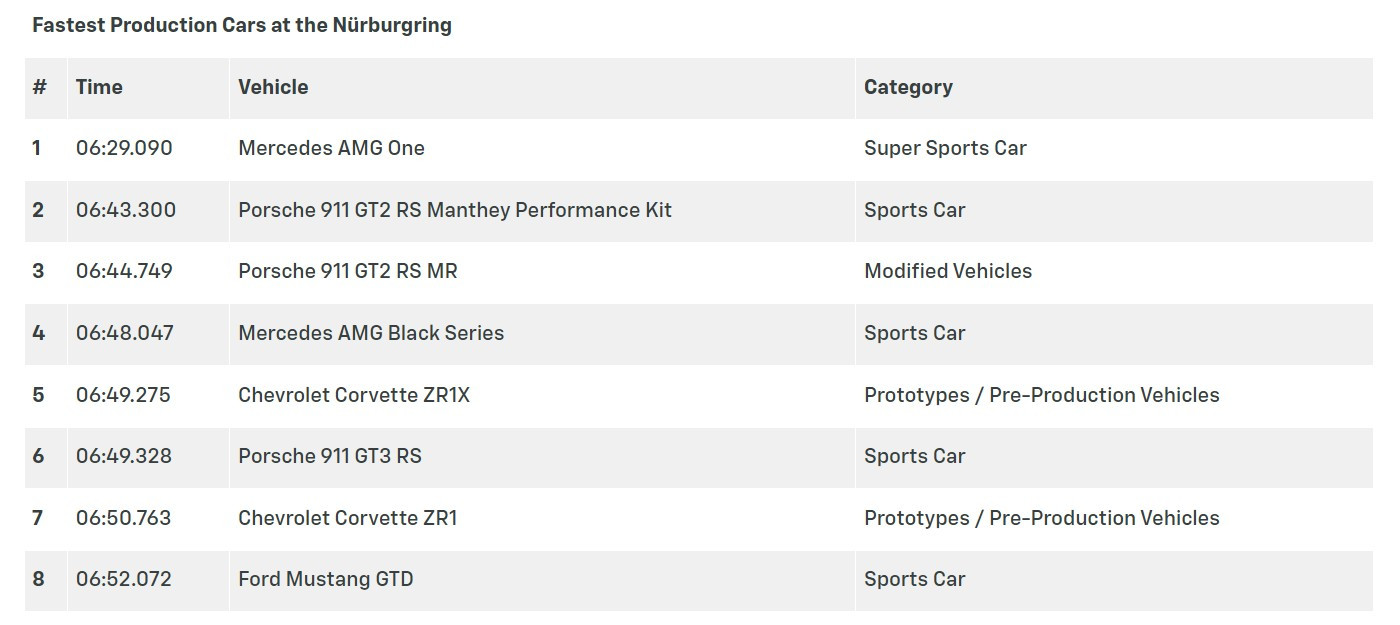Click the Category column header
Image resolution: width=1400 pixels, height=625 pixels.
click(908, 87)
